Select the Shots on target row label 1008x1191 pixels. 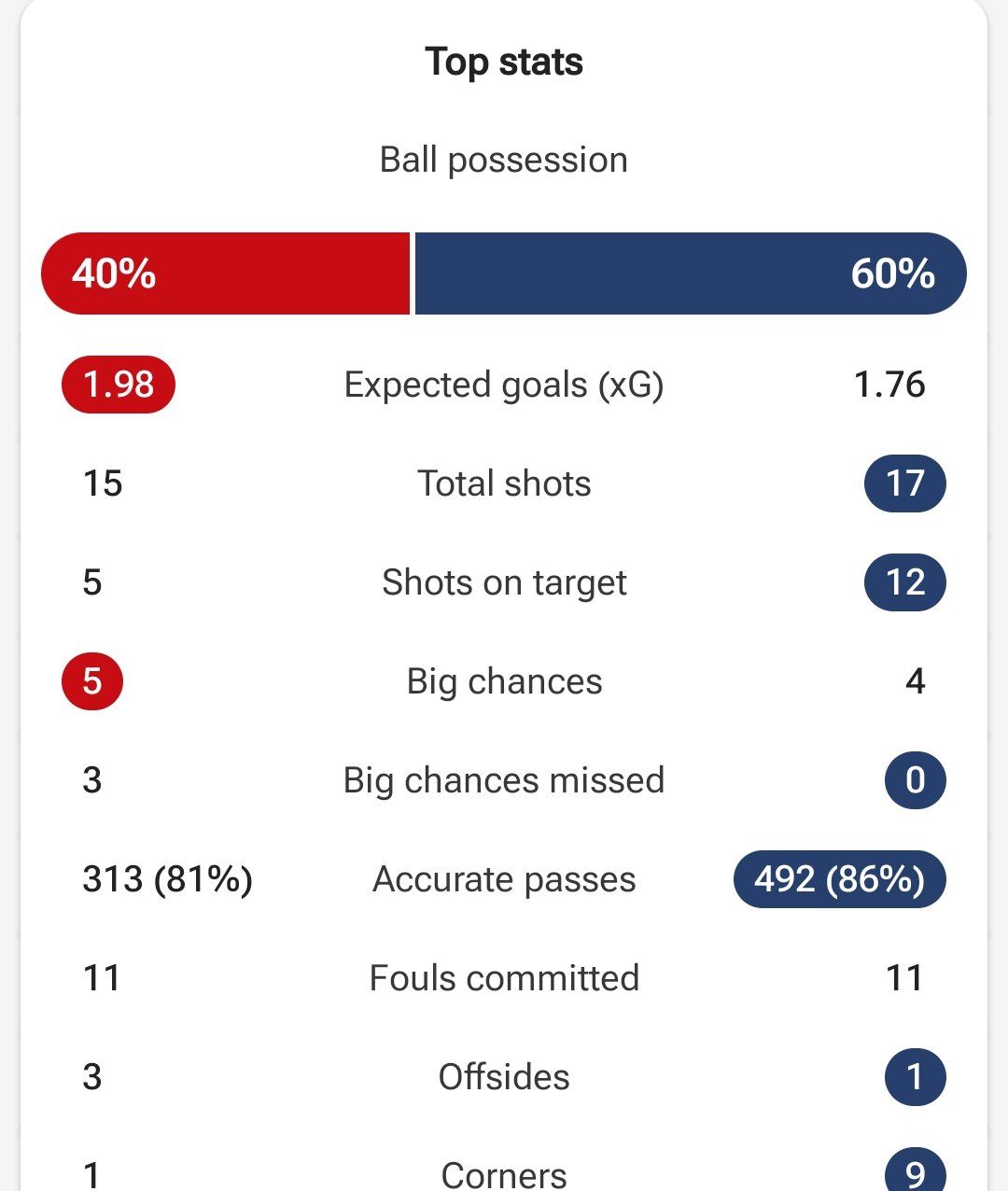(x=504, y=583)
